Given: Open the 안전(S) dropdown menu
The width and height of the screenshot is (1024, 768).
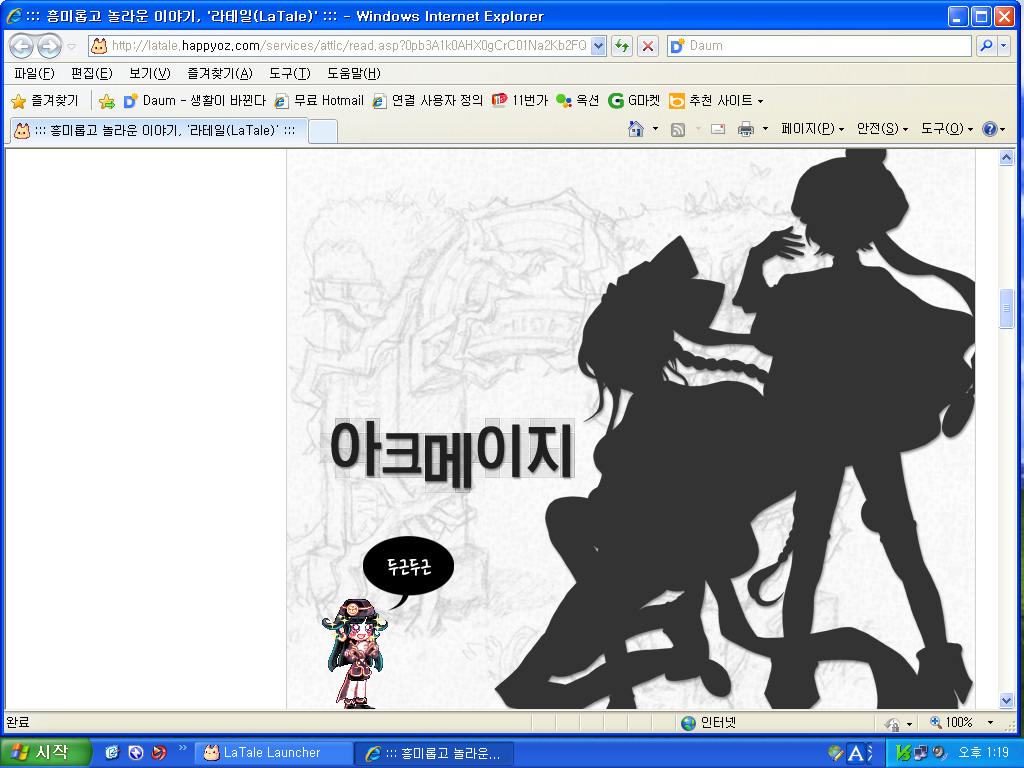Looking at the screenshot, I should (x=882, y=129).
